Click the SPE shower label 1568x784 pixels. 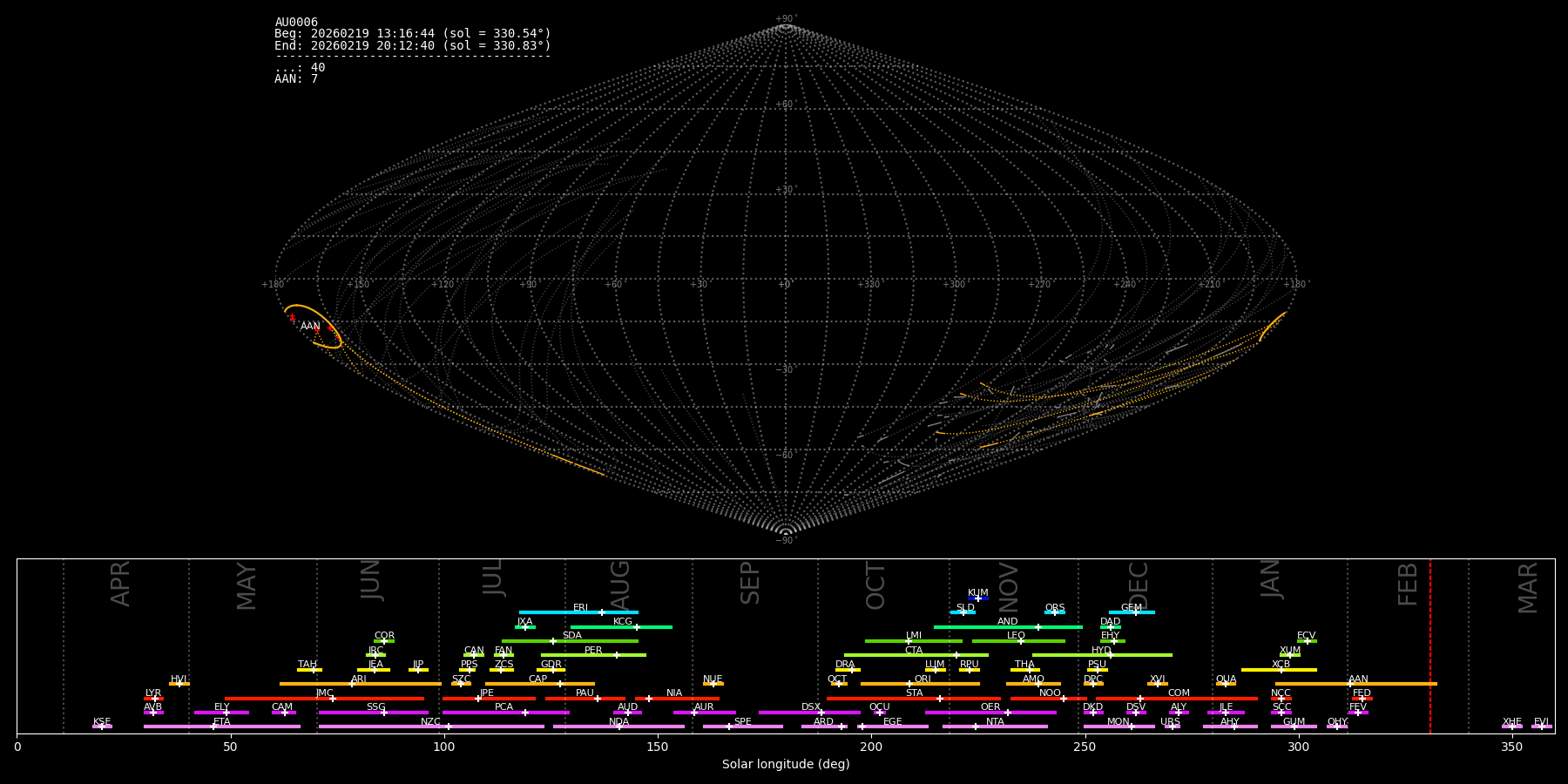742,722
